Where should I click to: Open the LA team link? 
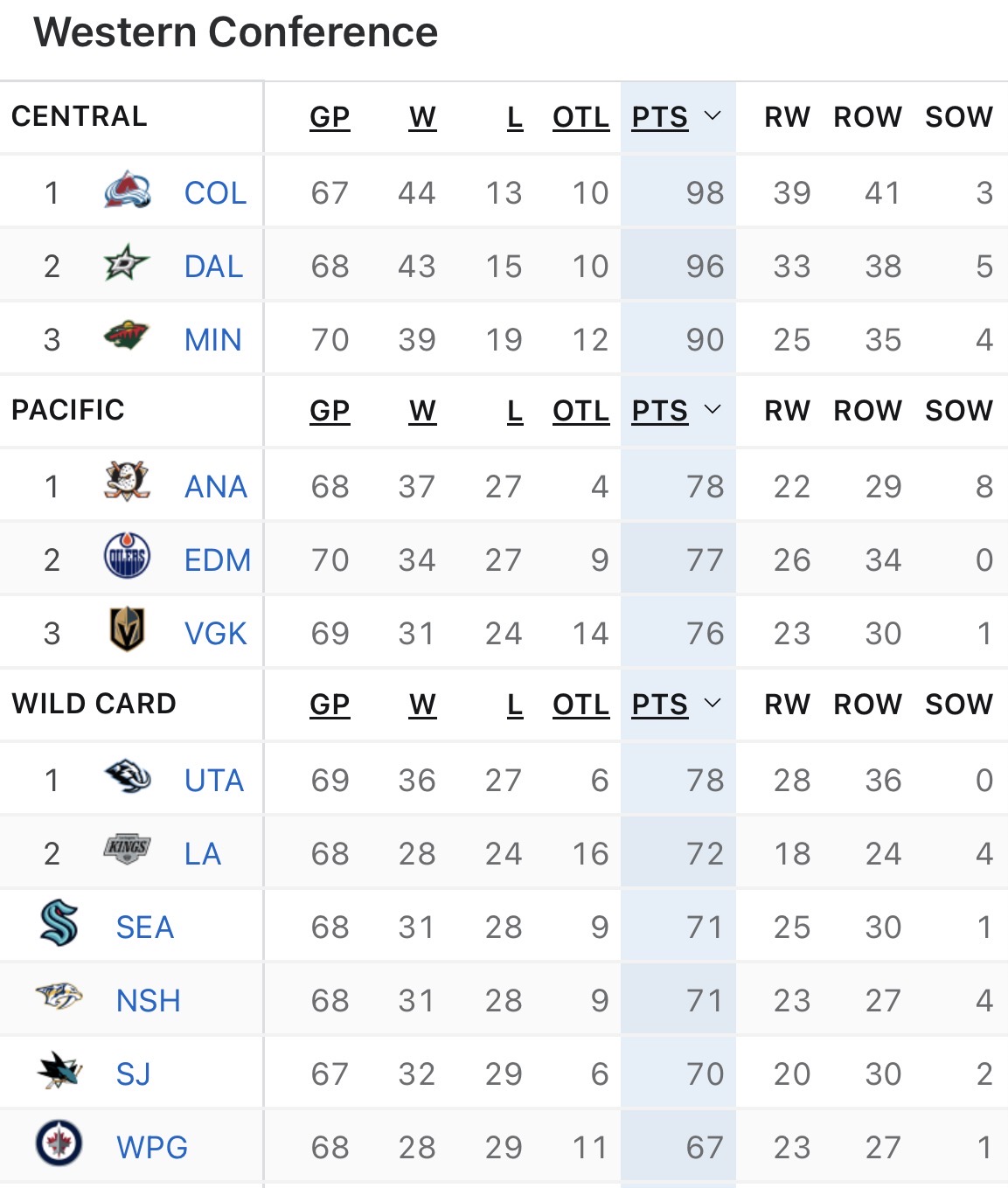202,854
